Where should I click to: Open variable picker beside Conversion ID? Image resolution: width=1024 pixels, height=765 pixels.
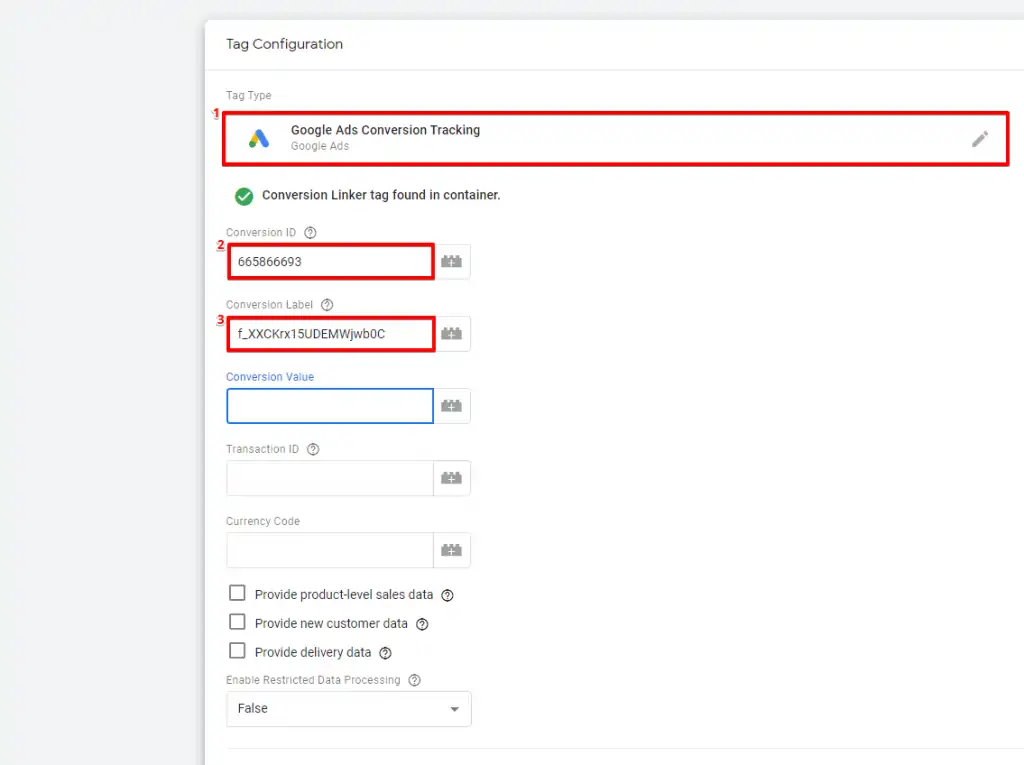click(x=451, y=261)
